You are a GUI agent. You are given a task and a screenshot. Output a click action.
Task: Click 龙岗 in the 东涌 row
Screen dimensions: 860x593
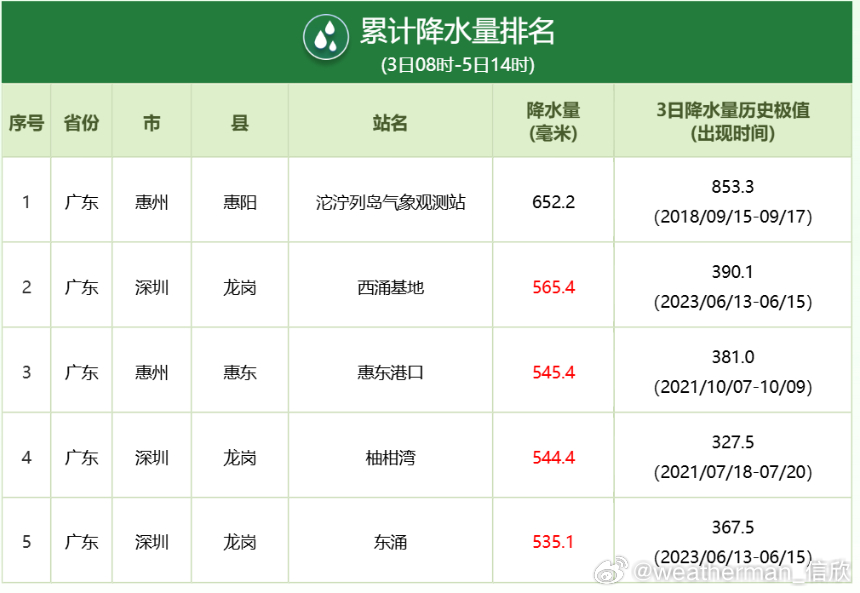[x=240, y=543]
